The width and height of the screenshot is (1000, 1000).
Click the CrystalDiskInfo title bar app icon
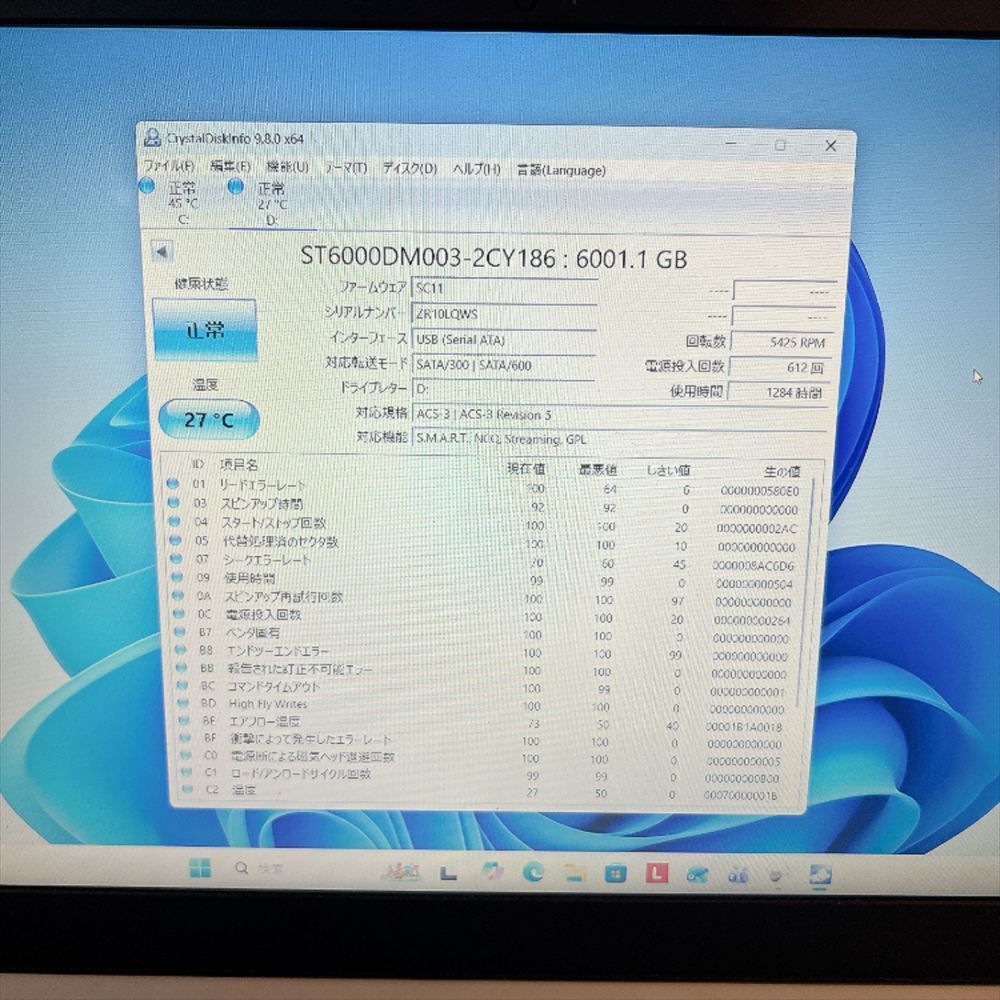tap(152, 137)
